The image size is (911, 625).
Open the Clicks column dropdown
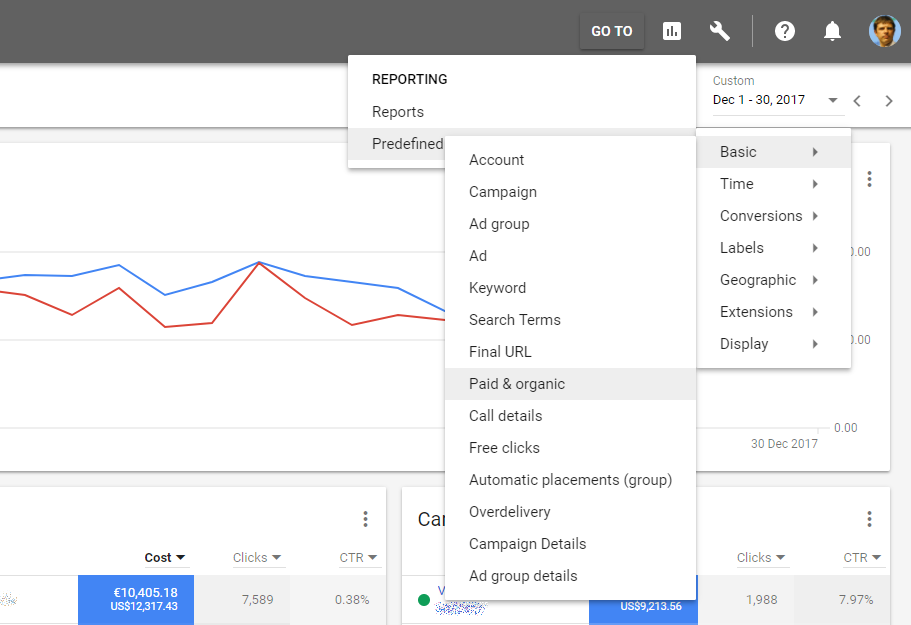256,557
